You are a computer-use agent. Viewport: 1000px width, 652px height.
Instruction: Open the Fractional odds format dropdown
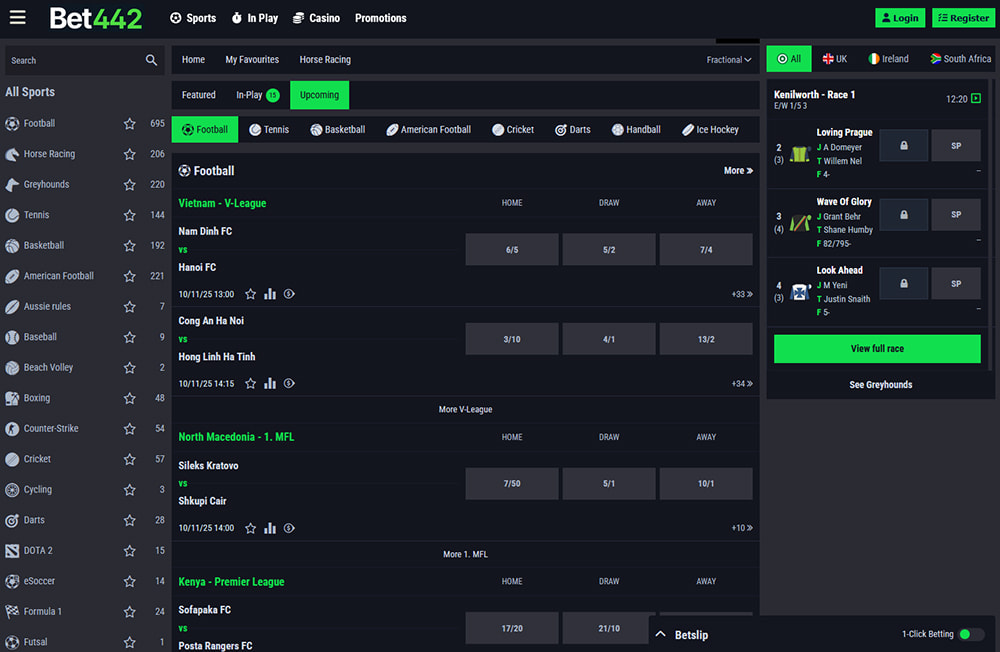pyautogui.click(x=729, y=60)
